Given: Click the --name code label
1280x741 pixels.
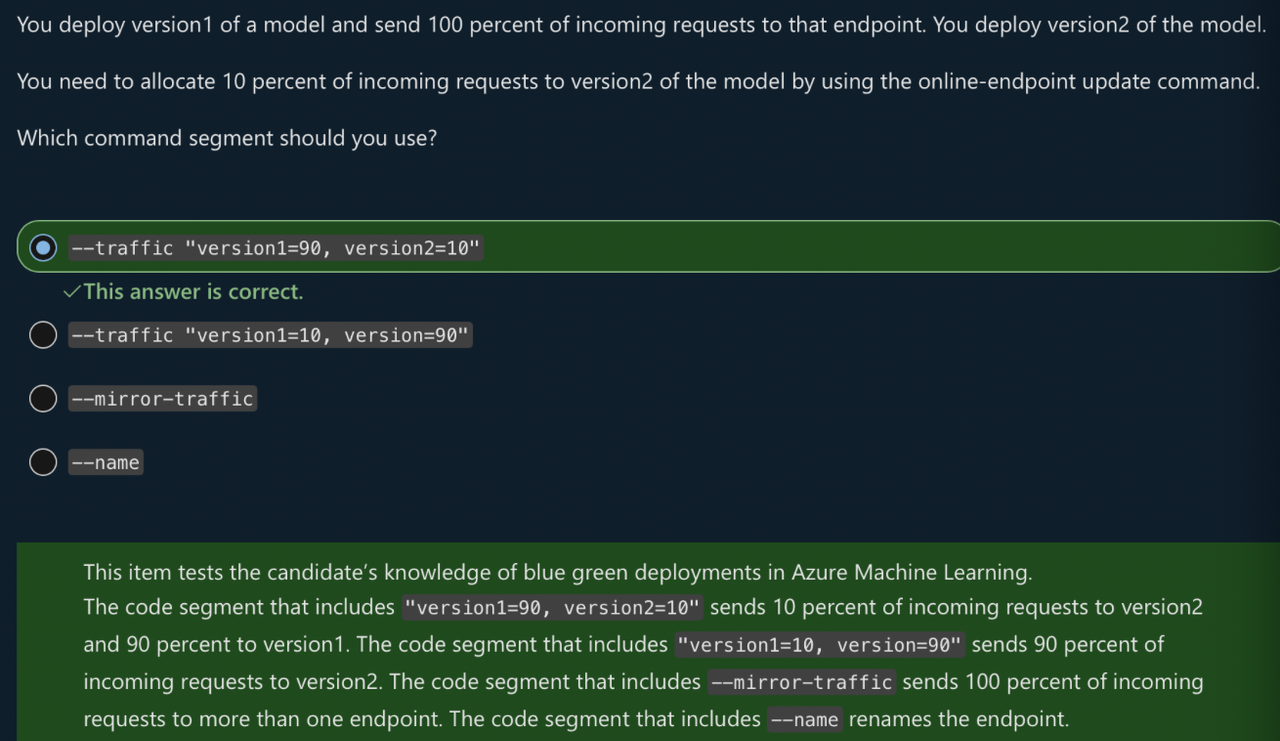Looking at the screenshot, I should click(105, 462).
